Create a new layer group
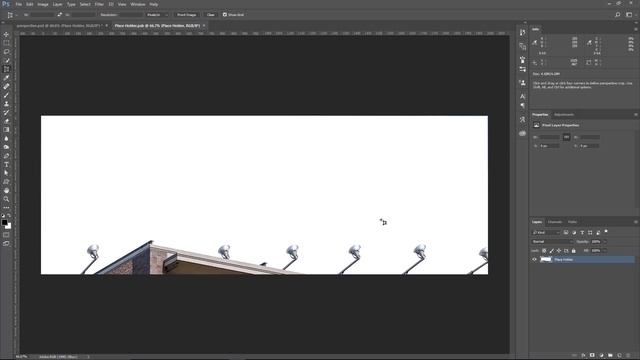Image resolution: width=640 pixels, height=360 pixels. pos(610,356)
